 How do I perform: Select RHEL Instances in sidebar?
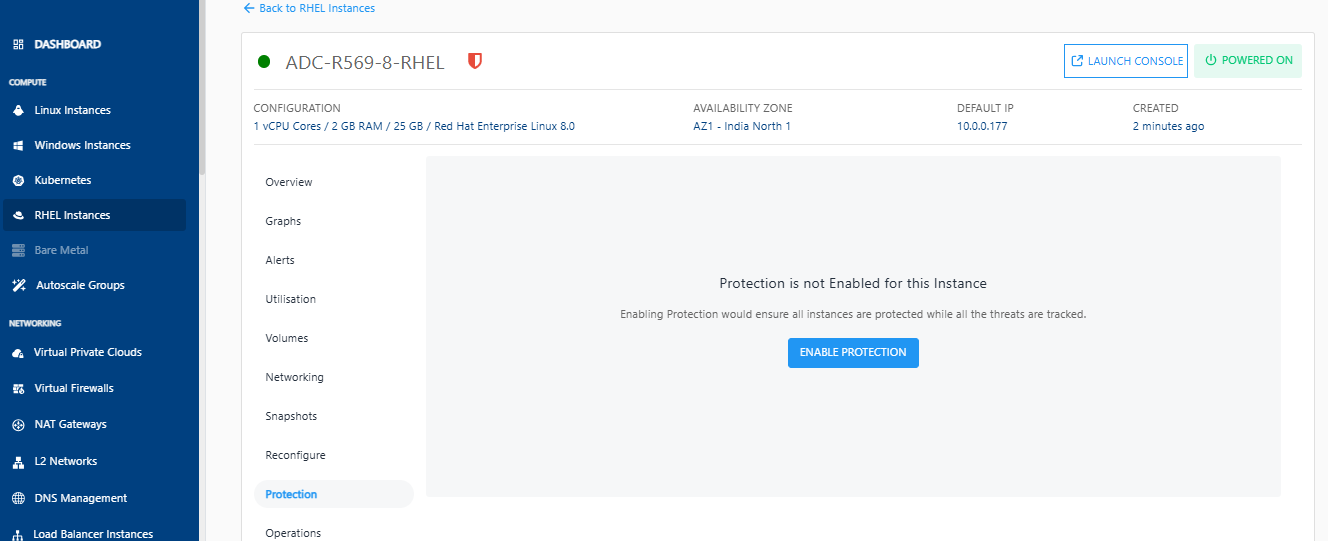pyautogui.click(x=94, y=215)
